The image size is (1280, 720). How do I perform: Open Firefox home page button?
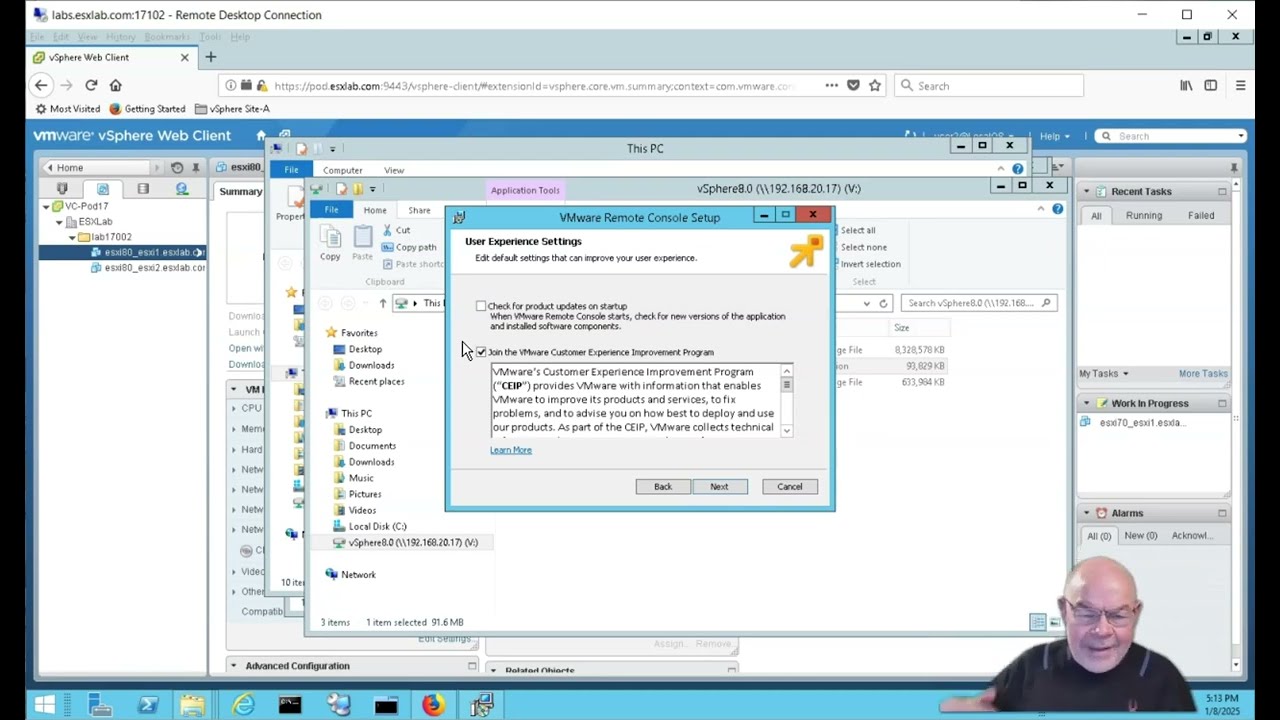pyautogui.click(x=115, y=86)
